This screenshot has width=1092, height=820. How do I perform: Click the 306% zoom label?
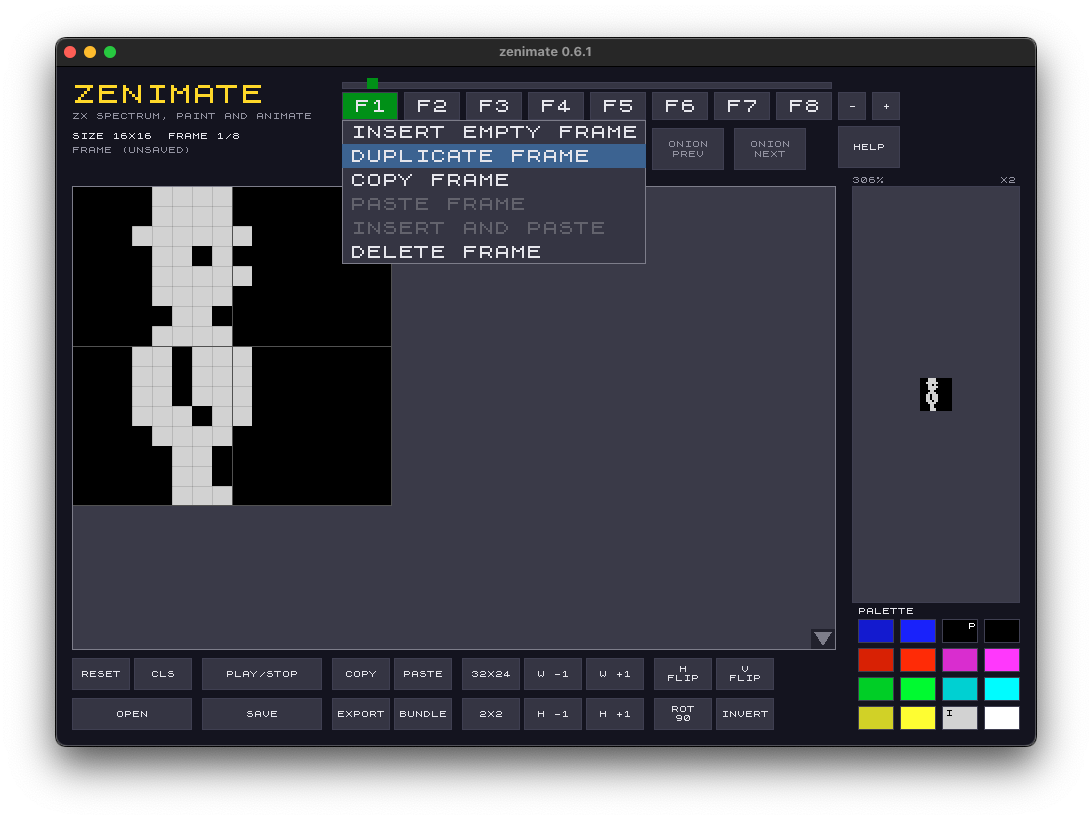[868, 180]
